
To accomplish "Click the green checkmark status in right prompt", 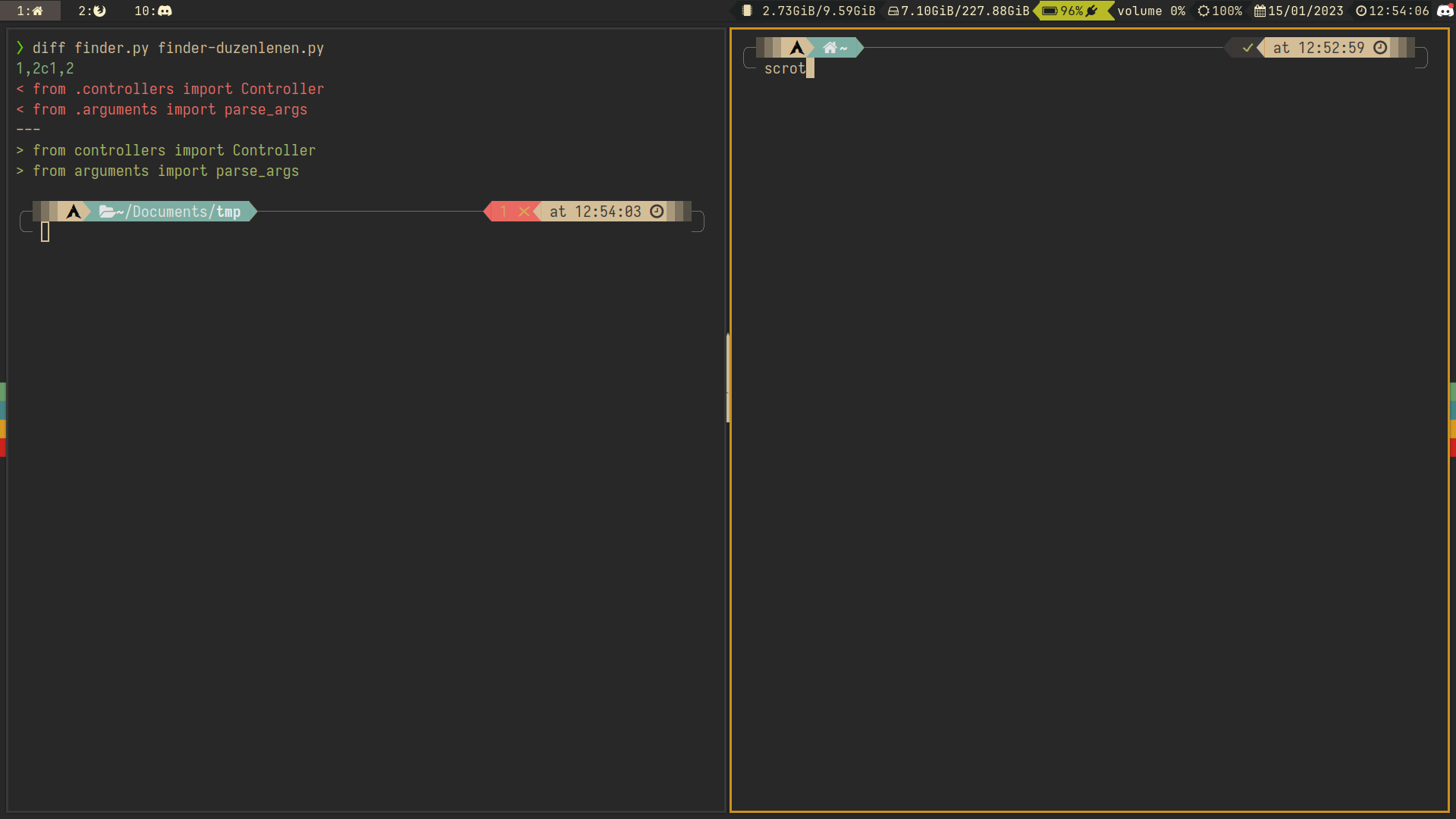I will pyautogui.click(x=1247, y=48).
